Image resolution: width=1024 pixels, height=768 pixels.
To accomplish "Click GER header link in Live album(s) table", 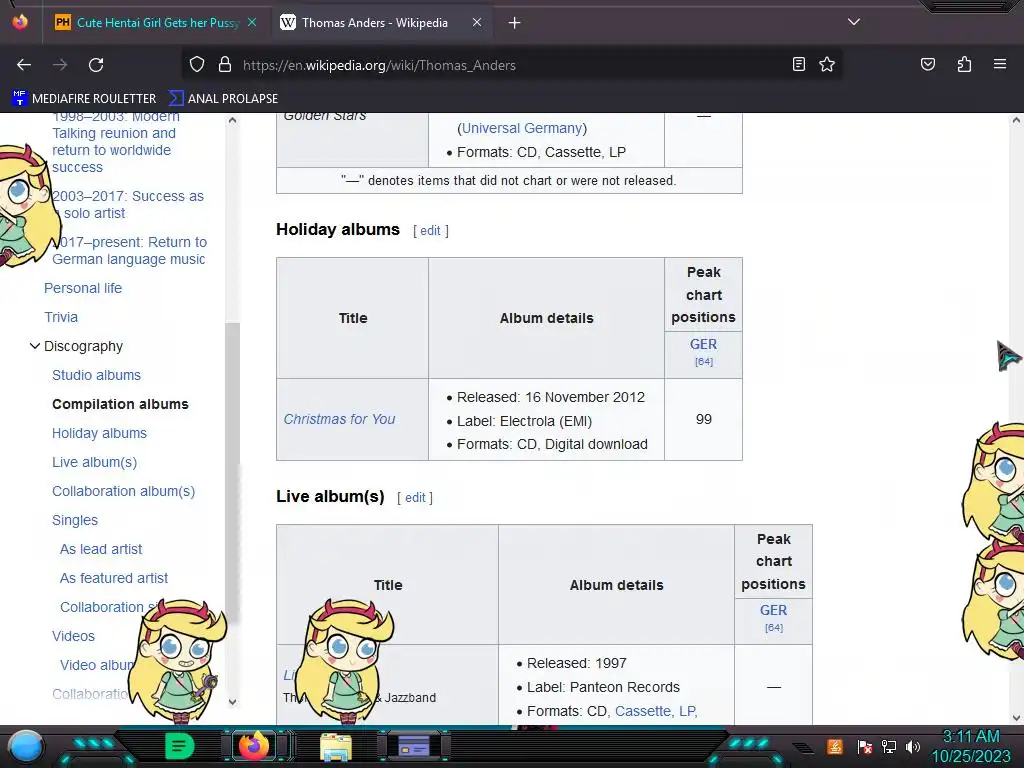I will click(x=773, y=610).
